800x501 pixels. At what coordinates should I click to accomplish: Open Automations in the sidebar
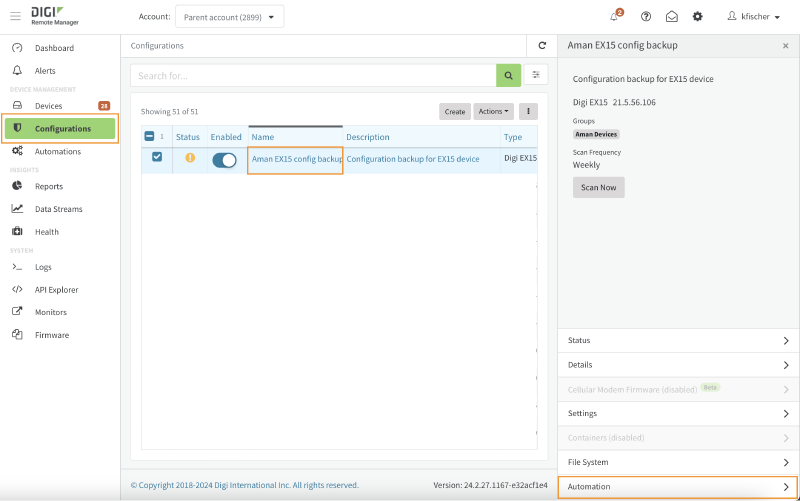(58, 152)
